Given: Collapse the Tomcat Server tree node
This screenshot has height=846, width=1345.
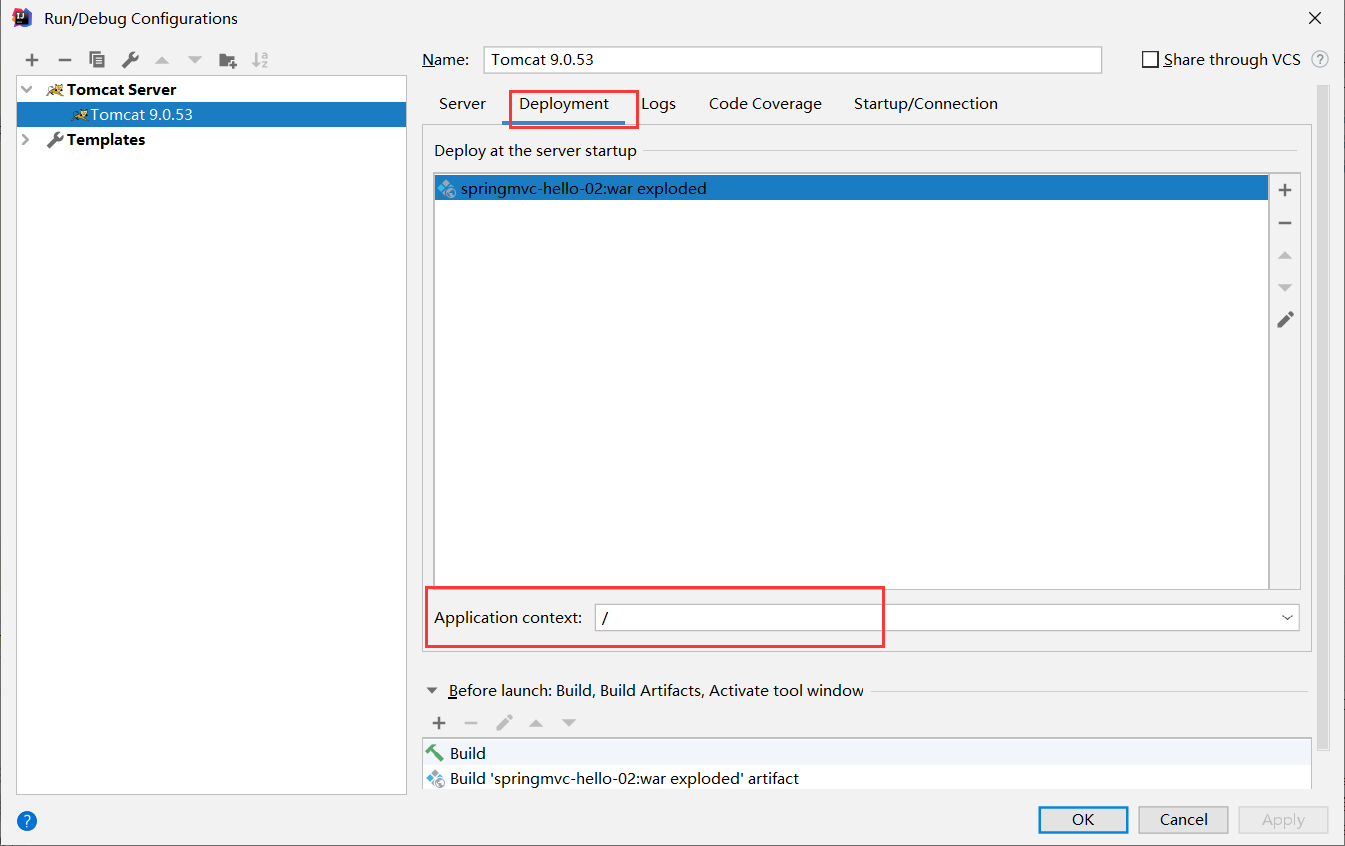Looking at the screenshot, I should (x=27, y=90).
